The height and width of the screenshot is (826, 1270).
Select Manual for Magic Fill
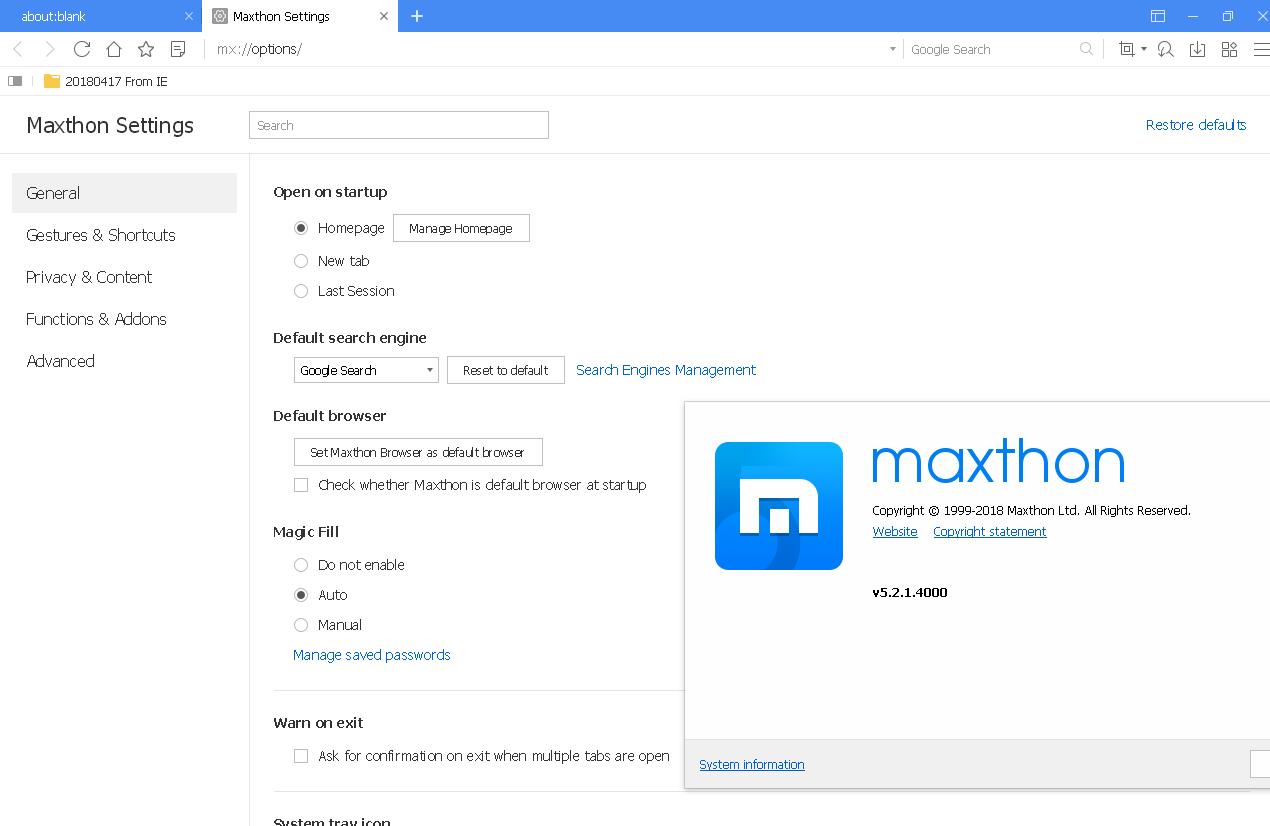click(x=301, y=625)
